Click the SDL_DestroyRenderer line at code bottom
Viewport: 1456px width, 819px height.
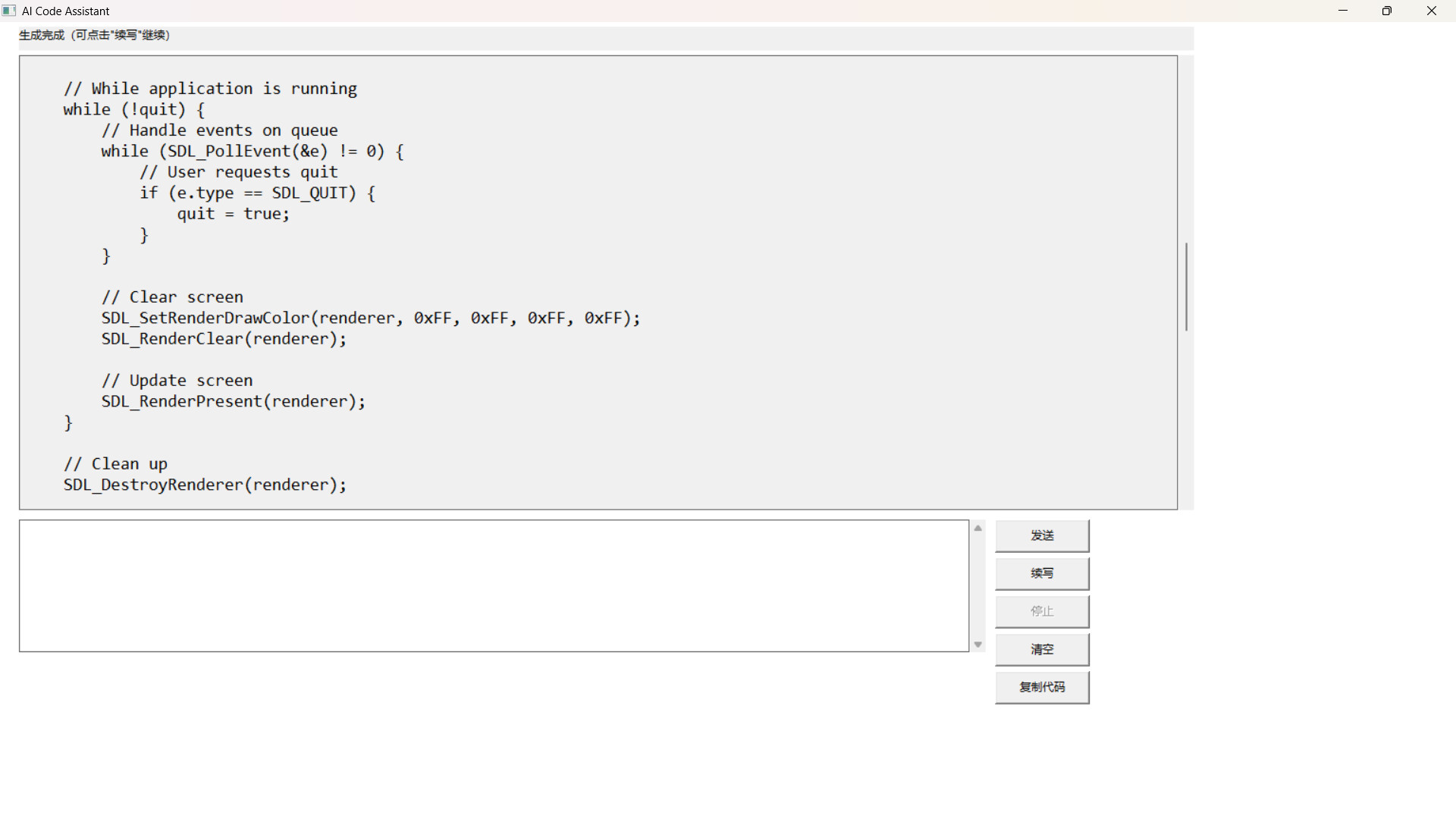coord(205,485)
